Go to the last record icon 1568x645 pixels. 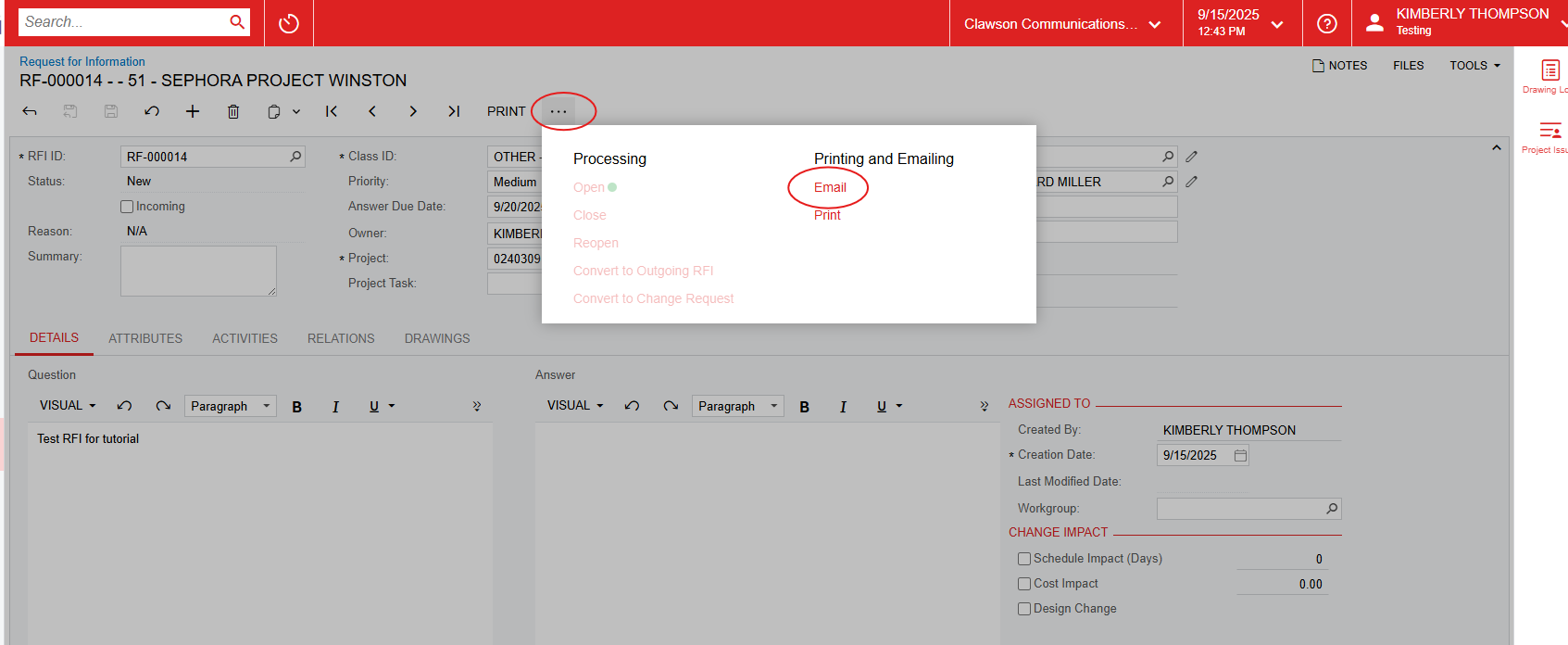(454, 111)
